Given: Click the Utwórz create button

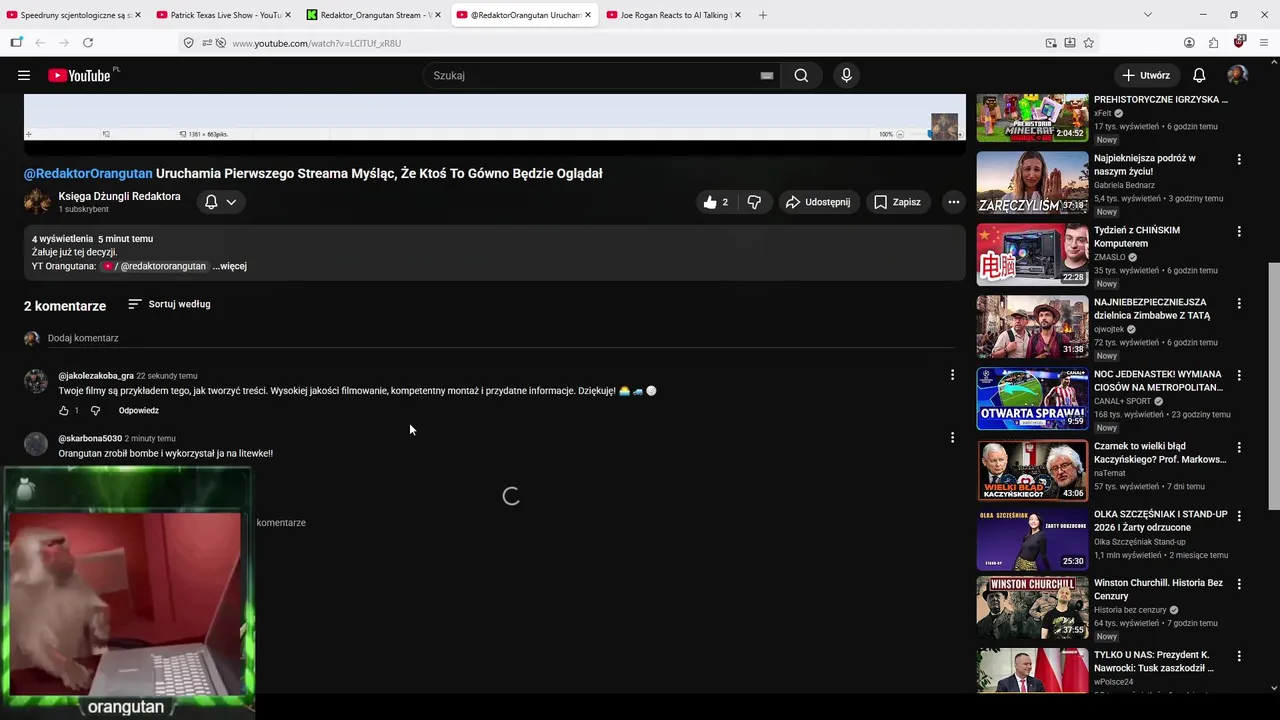Looking at the screenshot, I should coord(1145,75).
